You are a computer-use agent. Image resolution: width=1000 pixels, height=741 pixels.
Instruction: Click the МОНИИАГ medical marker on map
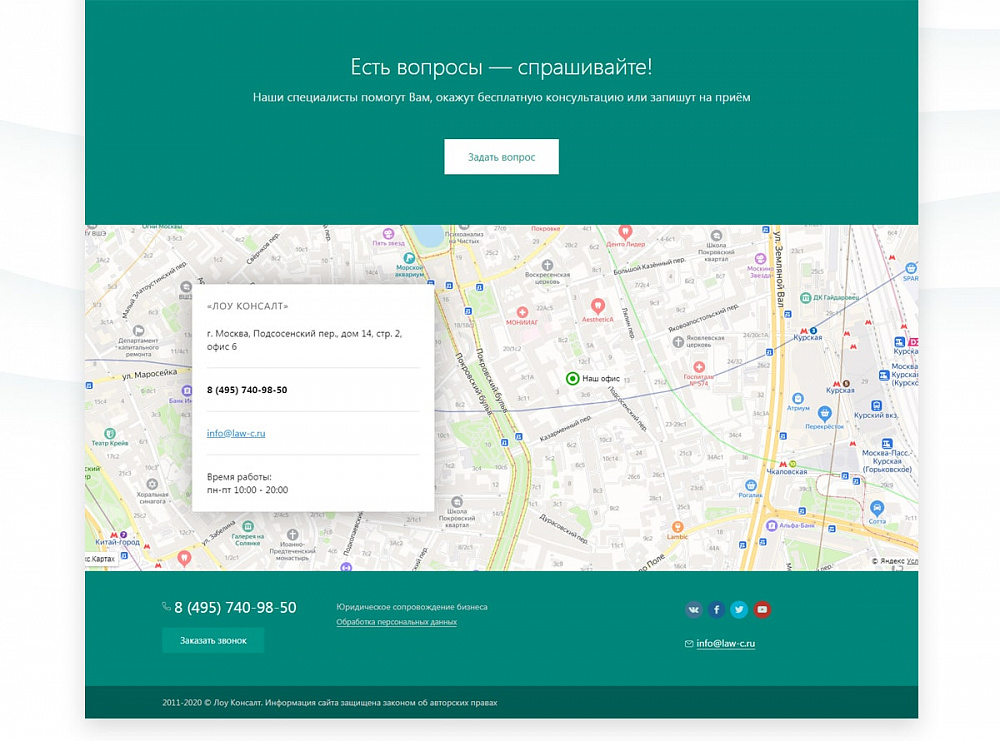(x=522, y=312)
